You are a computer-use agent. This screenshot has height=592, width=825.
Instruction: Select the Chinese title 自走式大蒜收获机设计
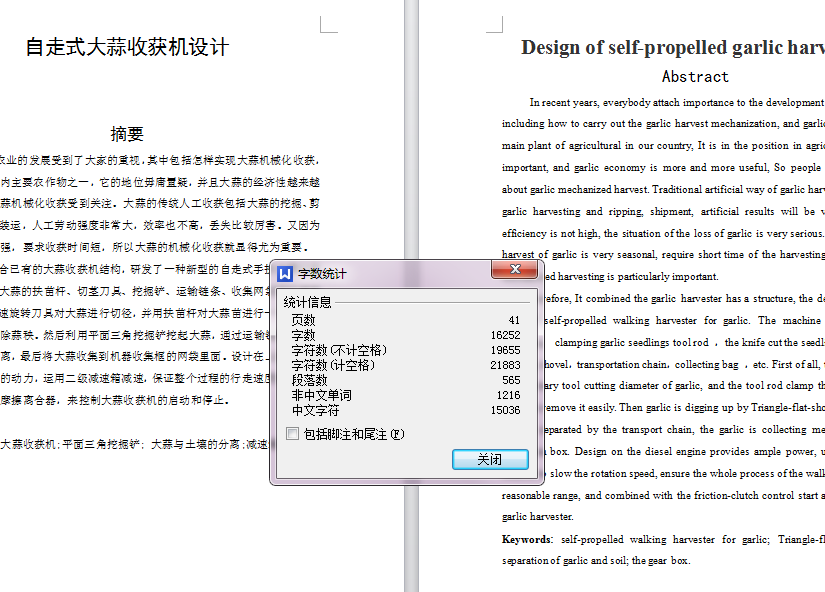pyautogui.click(x=127, y=45)
